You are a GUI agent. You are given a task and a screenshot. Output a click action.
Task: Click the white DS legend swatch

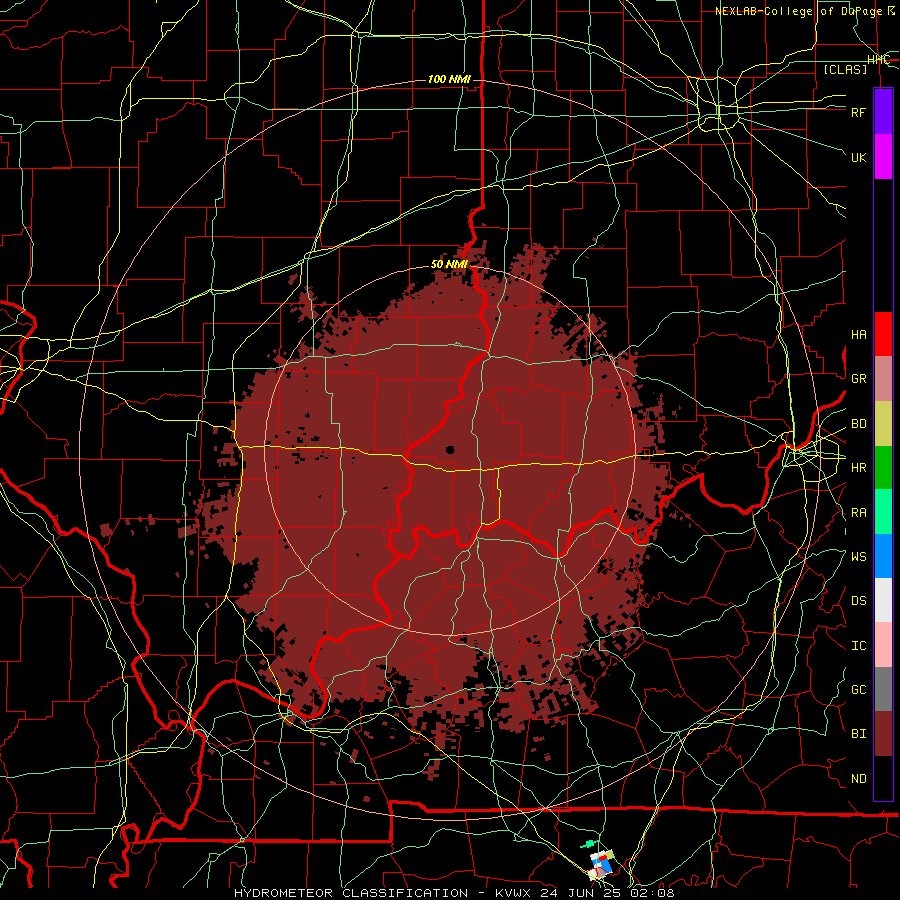(883, 600)
